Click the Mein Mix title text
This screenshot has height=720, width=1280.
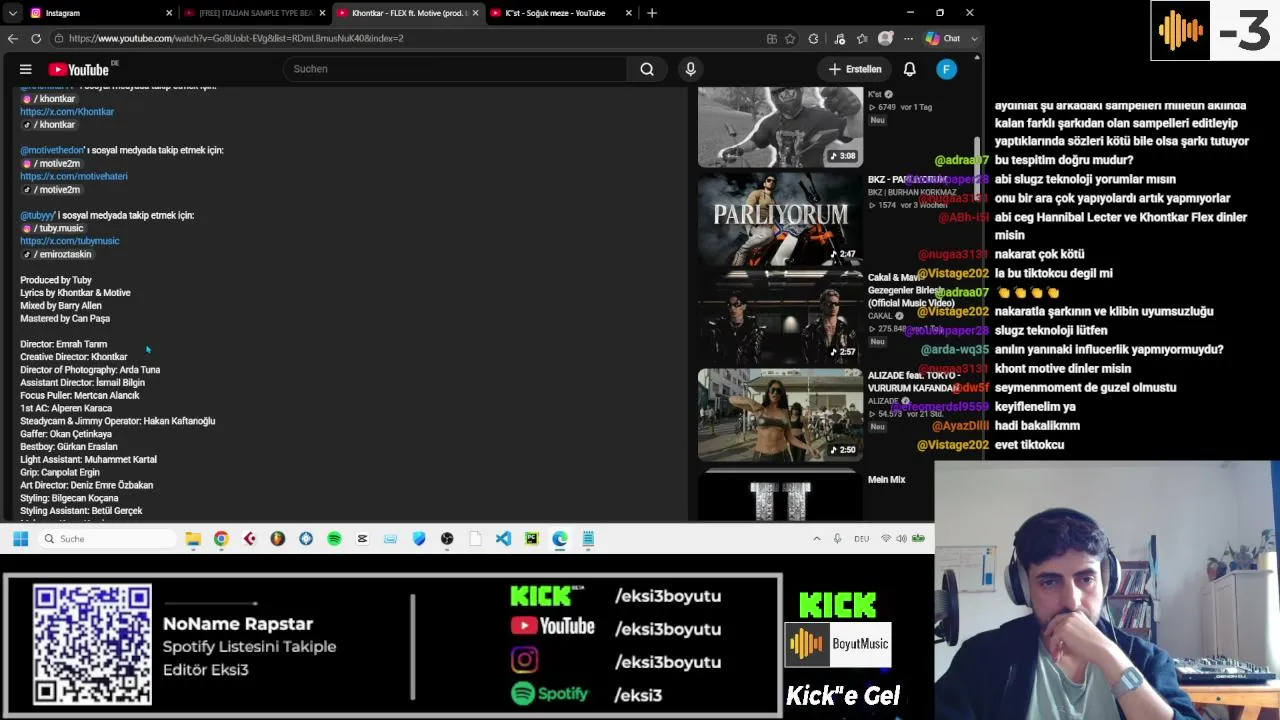point(887,480)
